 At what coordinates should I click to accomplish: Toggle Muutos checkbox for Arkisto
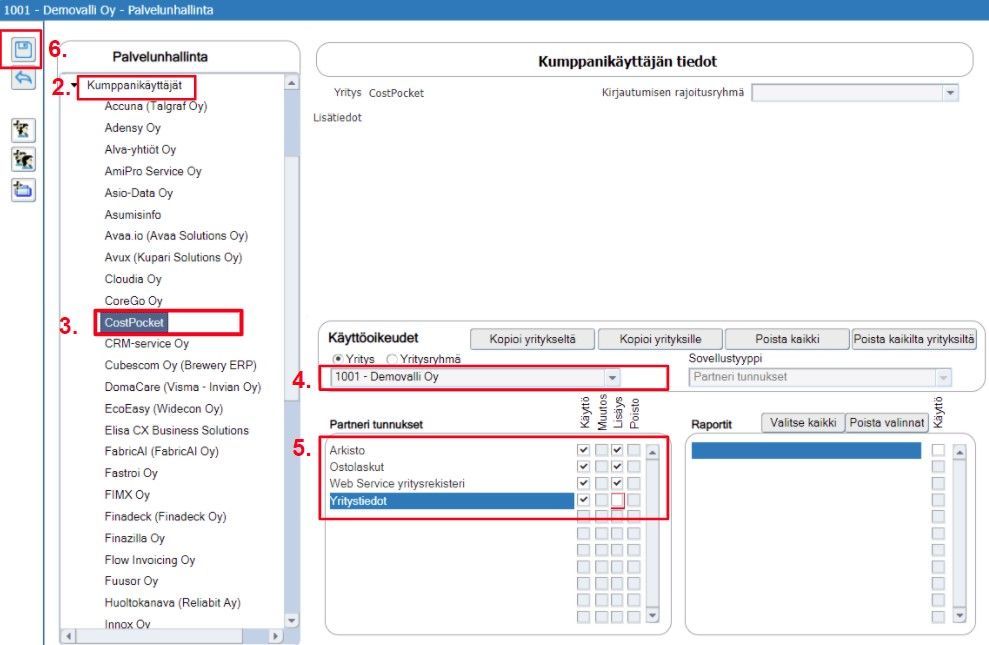(602, 450)
